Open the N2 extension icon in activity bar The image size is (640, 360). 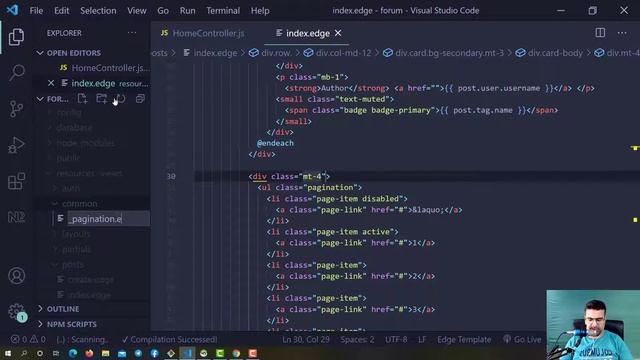[16, 217]
